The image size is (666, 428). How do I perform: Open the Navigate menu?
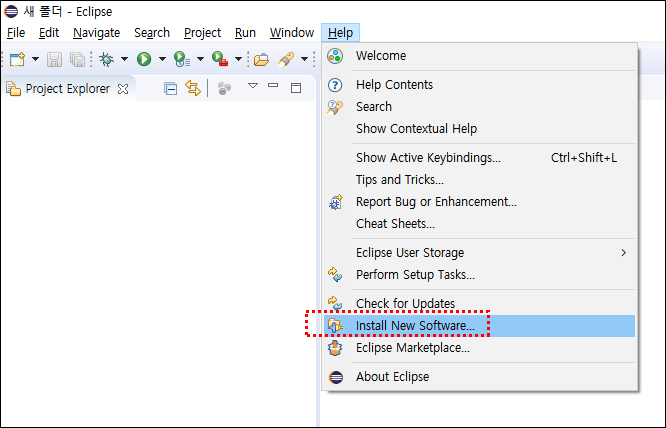[x=96, y=33]
